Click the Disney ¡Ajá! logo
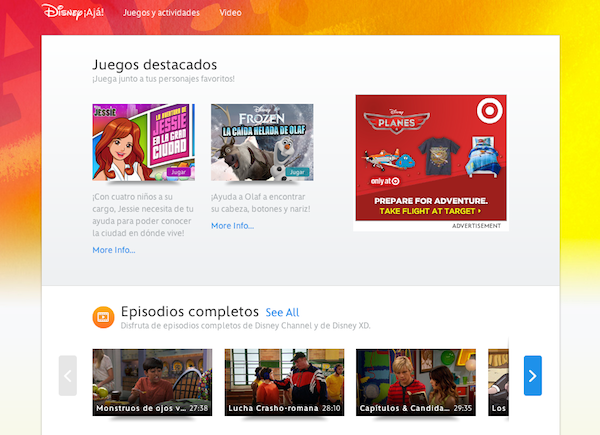 76,13
